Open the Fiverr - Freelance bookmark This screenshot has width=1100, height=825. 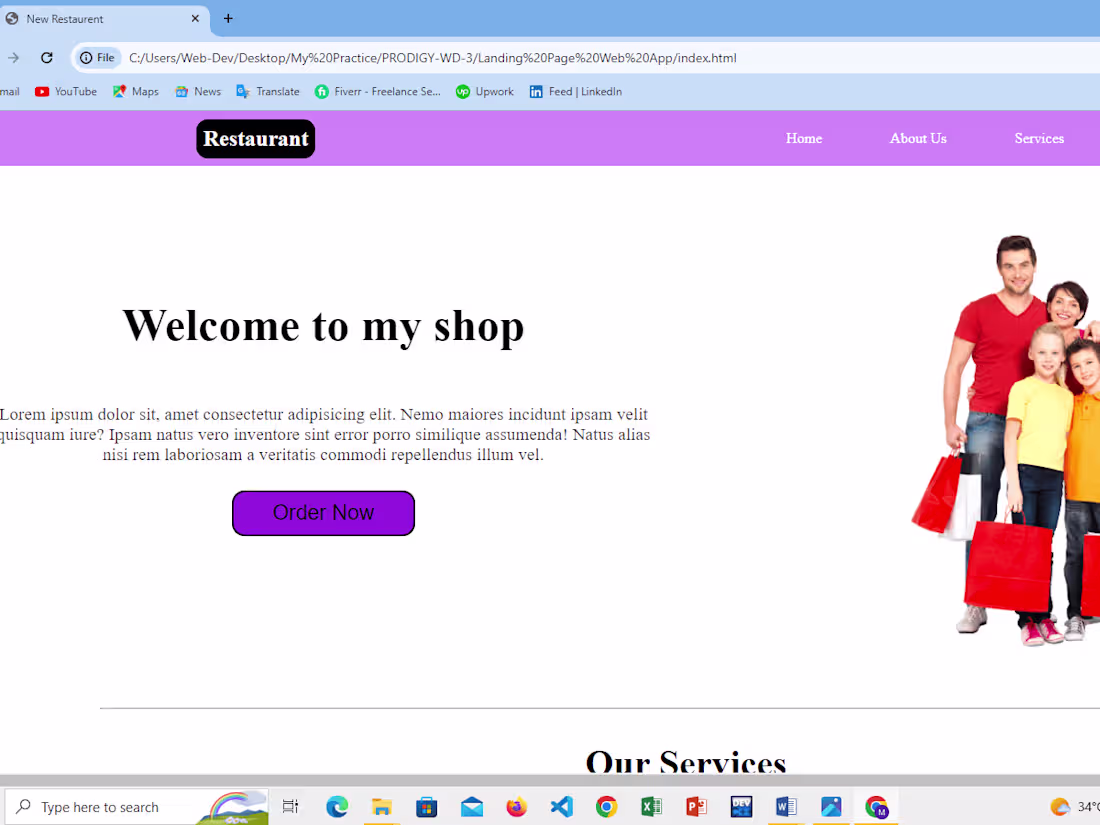click(377, 91)
